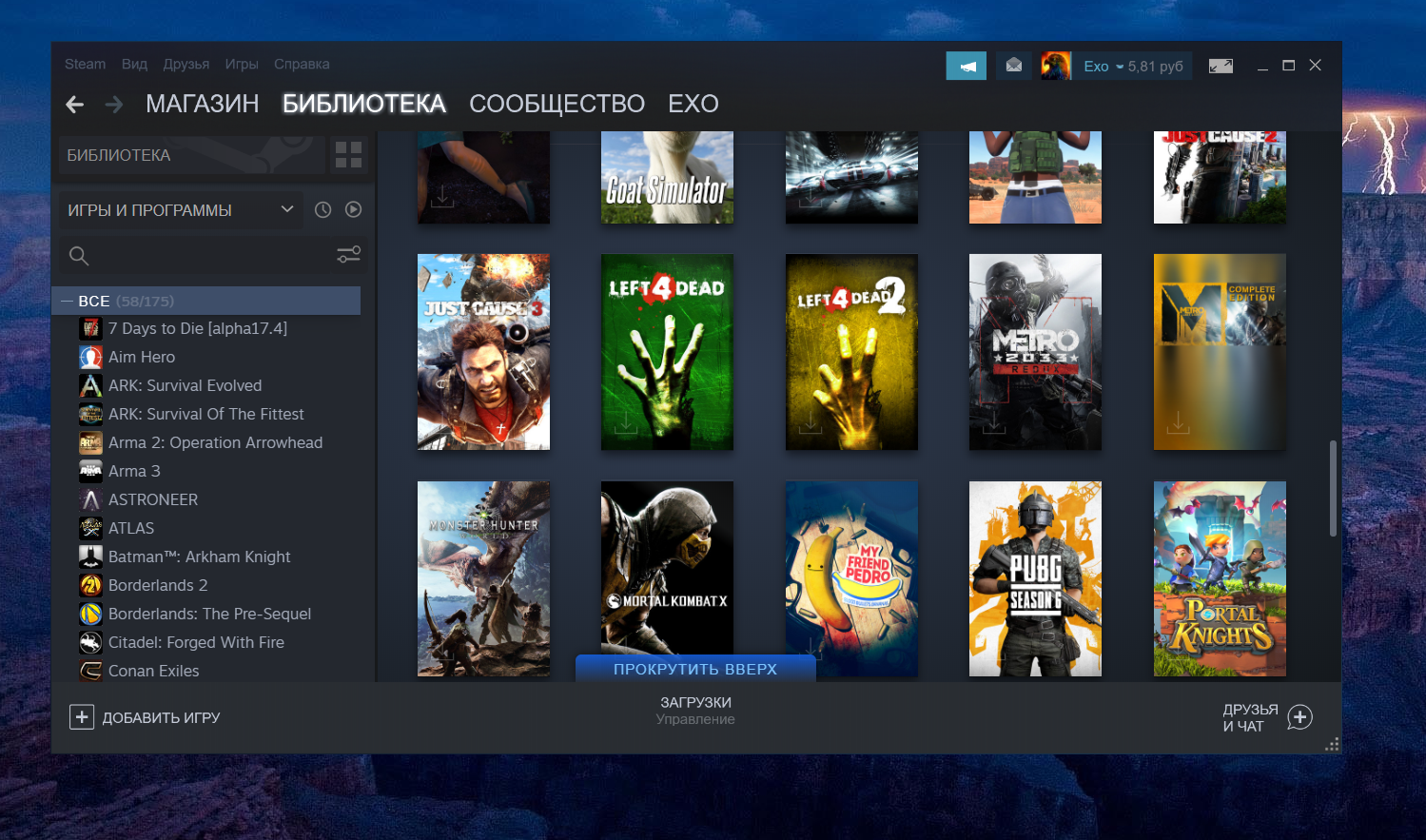Open the Steam menu
The width and height of the screenshot is (1426, 840).
(x=85, y=65)
